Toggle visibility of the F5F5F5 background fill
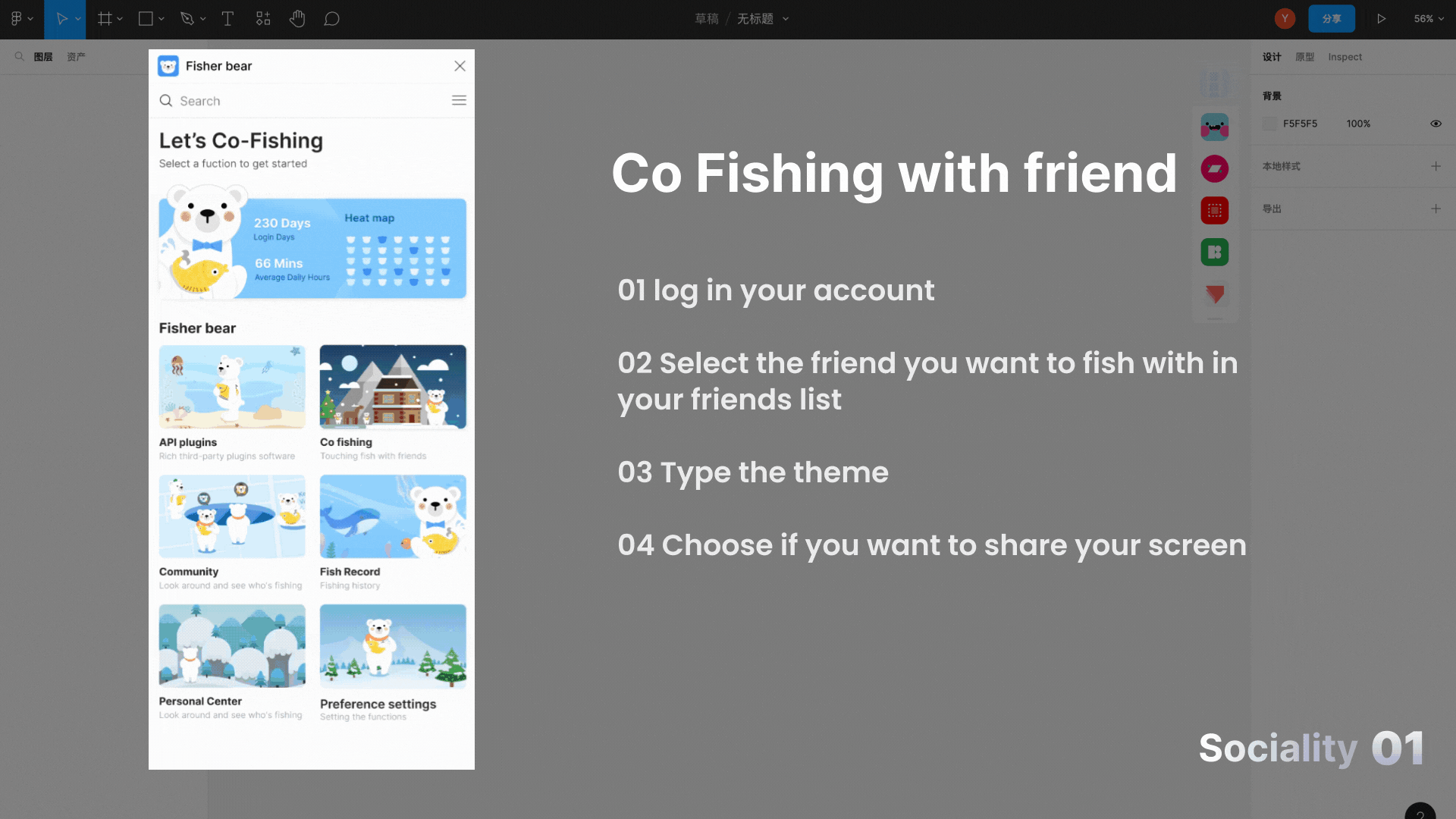Screen dimensions: 1456x819 (1436, 124)
